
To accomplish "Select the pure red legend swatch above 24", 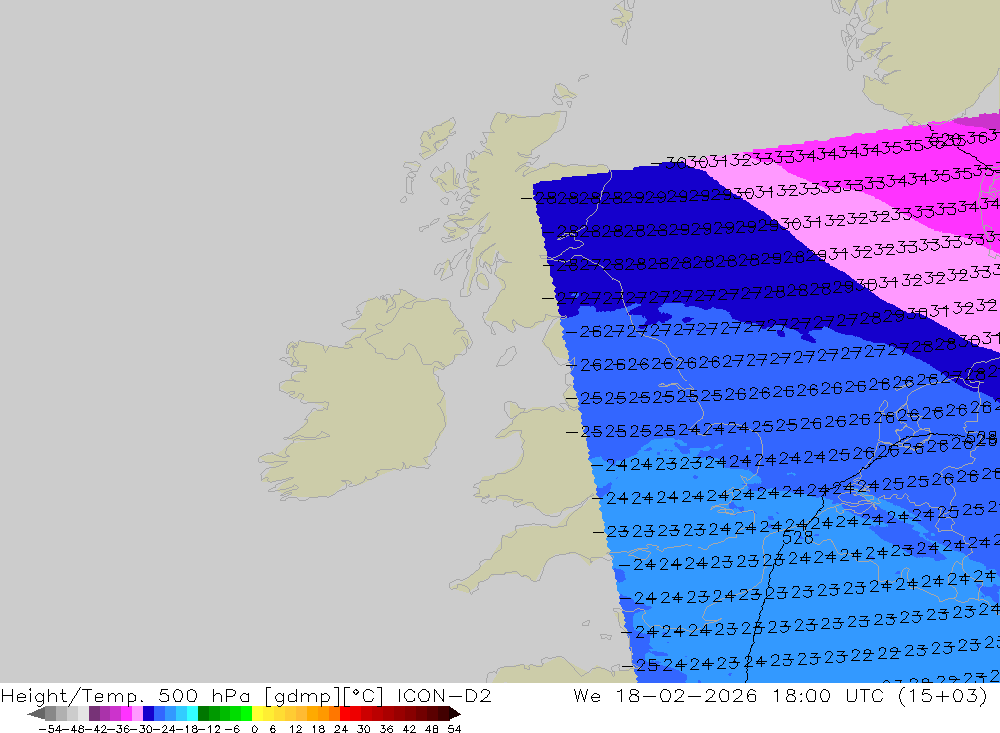I will pyautogui.click(x=345, y=714).
